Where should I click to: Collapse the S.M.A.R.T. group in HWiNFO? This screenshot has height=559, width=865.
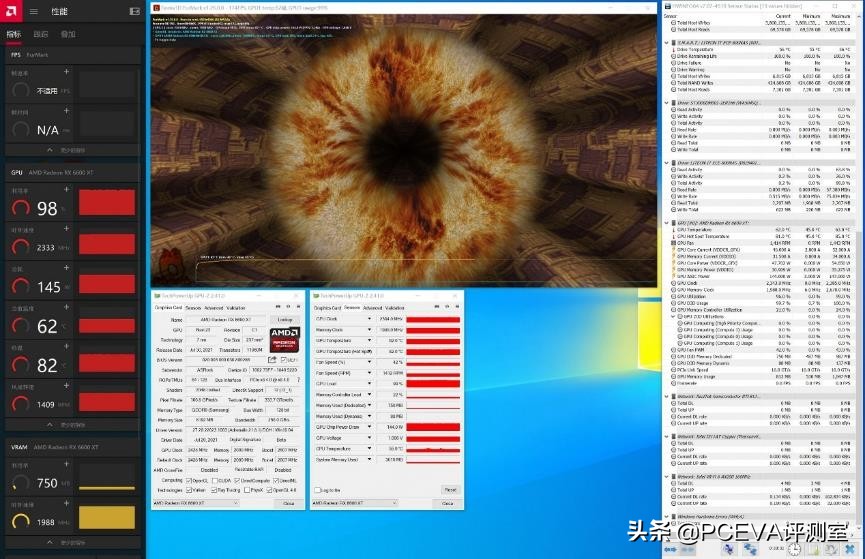666,43
